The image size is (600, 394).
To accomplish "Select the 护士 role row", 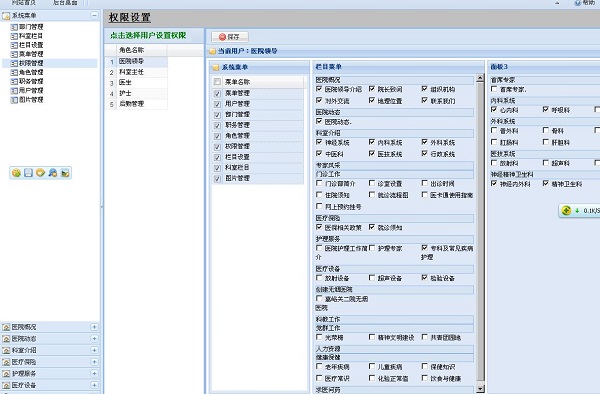I will coord(136,93).
